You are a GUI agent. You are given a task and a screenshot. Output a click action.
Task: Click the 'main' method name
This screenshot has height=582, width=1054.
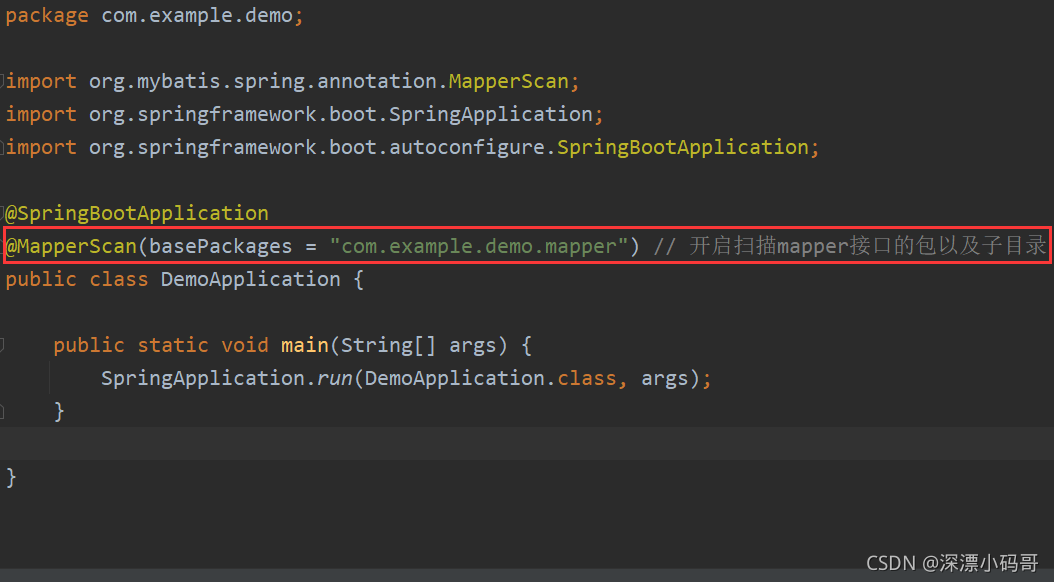(x=305, y=345)
